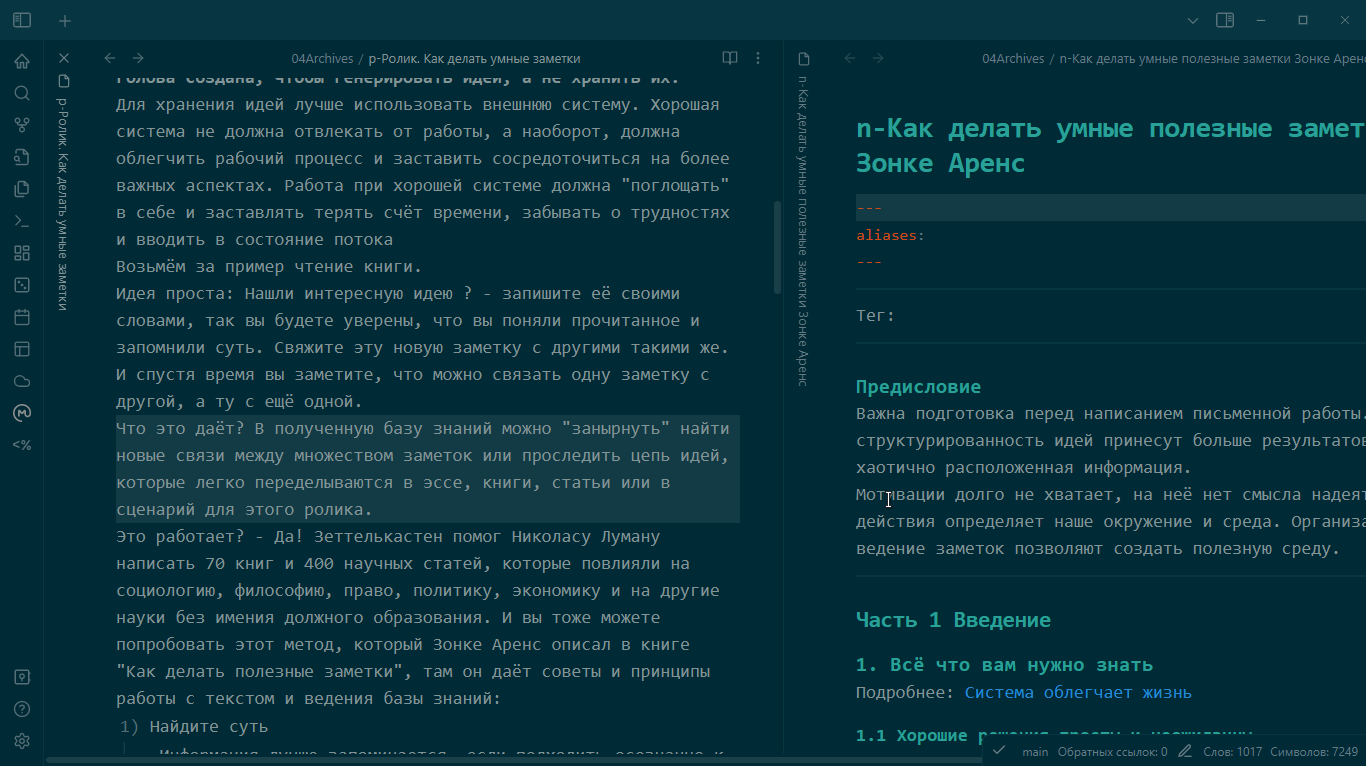Navigate forward in left note pane
This screenshot has height=766, width=1366.
[x=138, y=58]
